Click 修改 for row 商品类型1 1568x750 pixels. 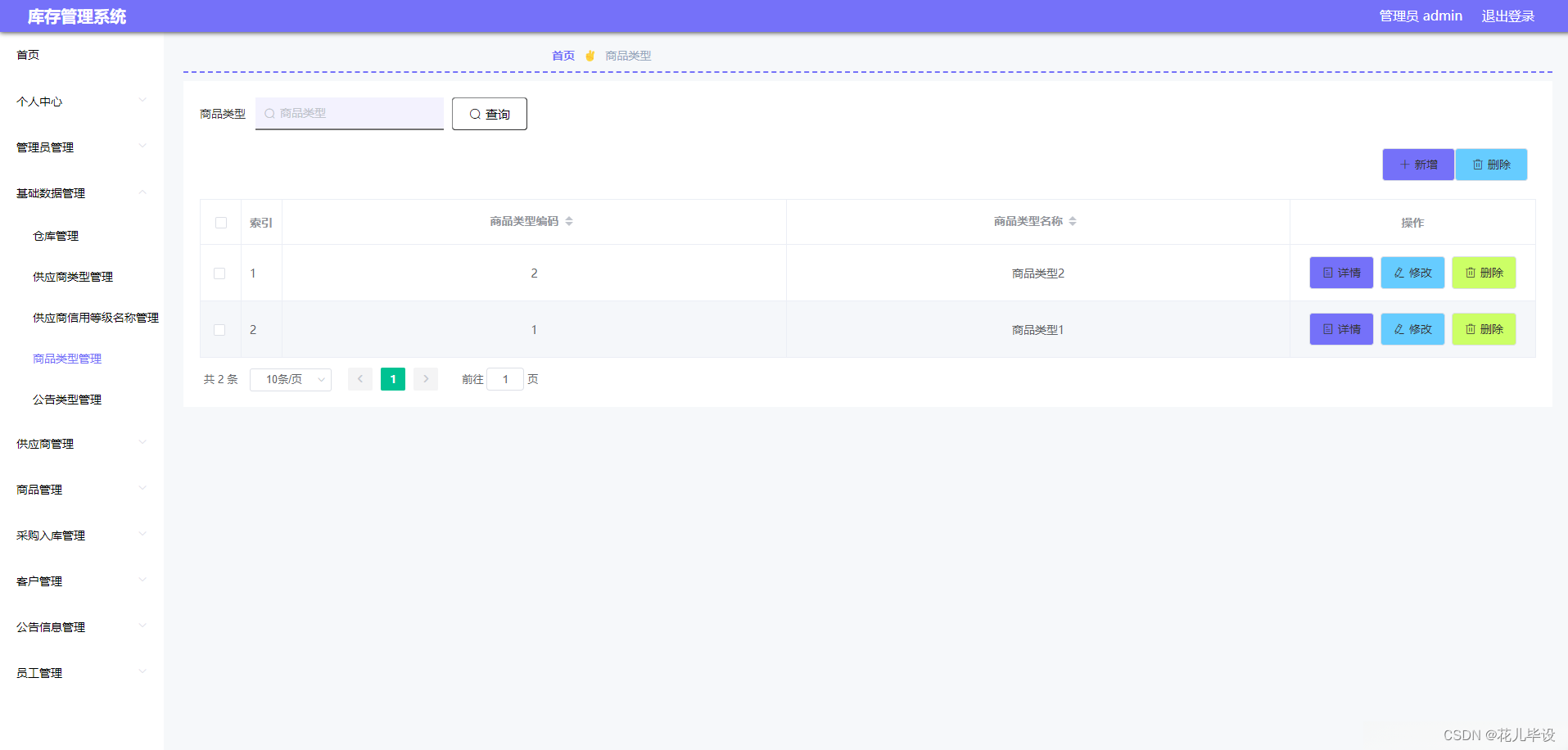tap(1412, 329)
